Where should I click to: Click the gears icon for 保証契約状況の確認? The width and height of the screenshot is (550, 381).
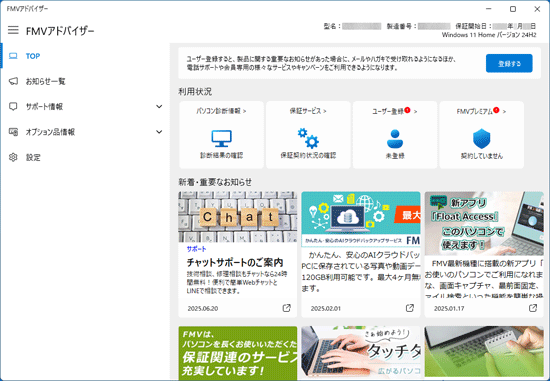[x=308, y=138]
